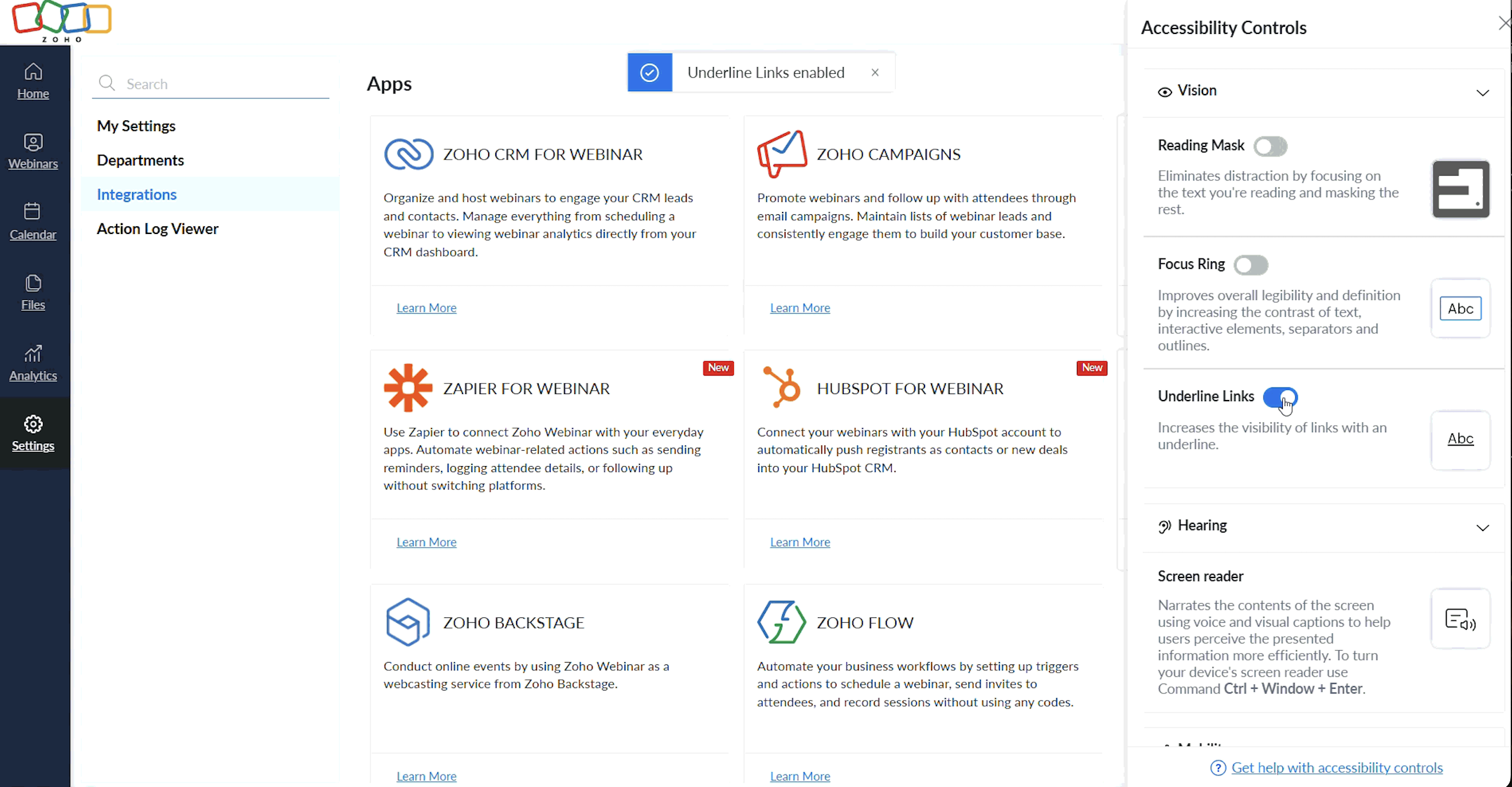Open the Files sidebar icon

(33, 292)
